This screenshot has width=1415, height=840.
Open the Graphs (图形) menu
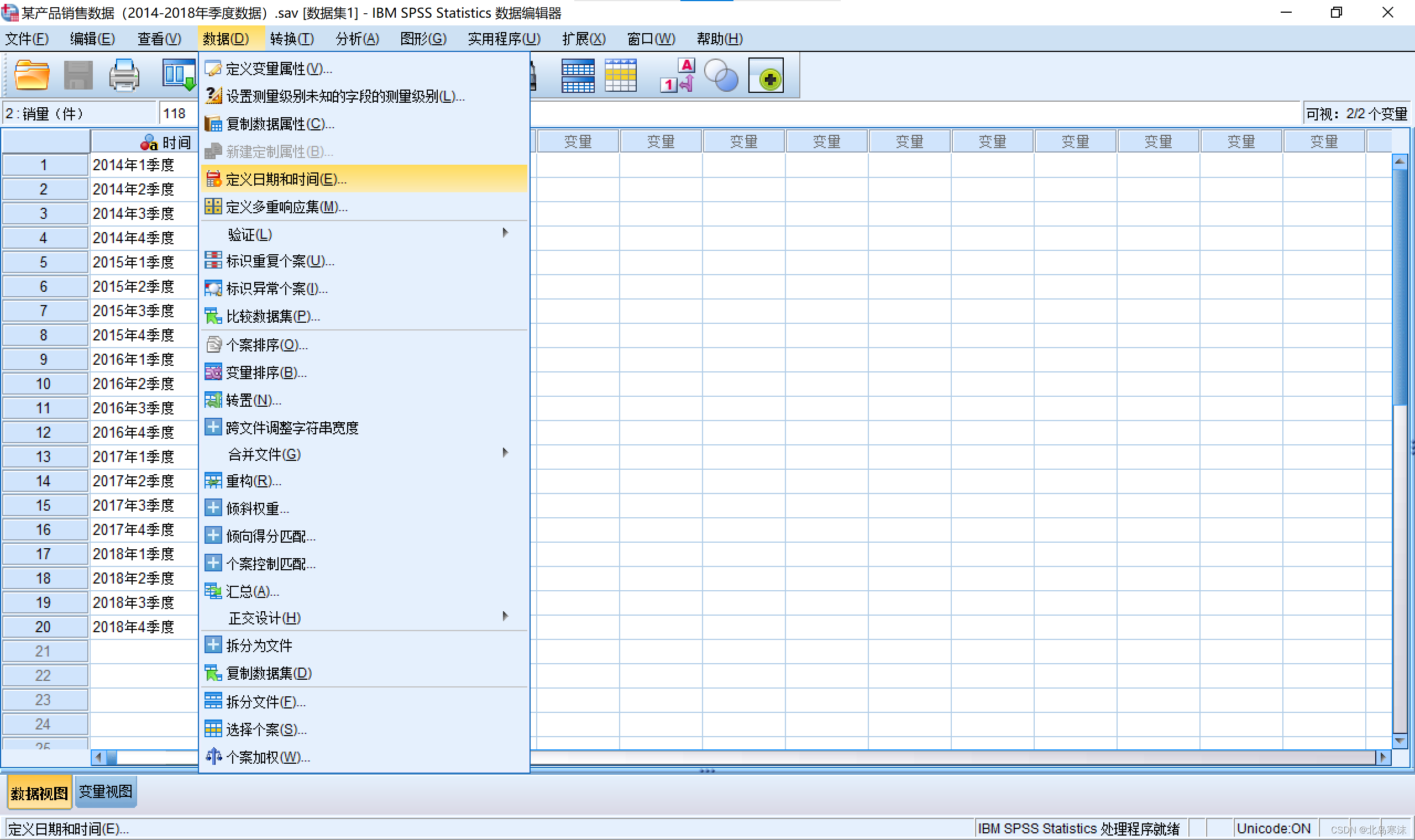tap(423, 39)
